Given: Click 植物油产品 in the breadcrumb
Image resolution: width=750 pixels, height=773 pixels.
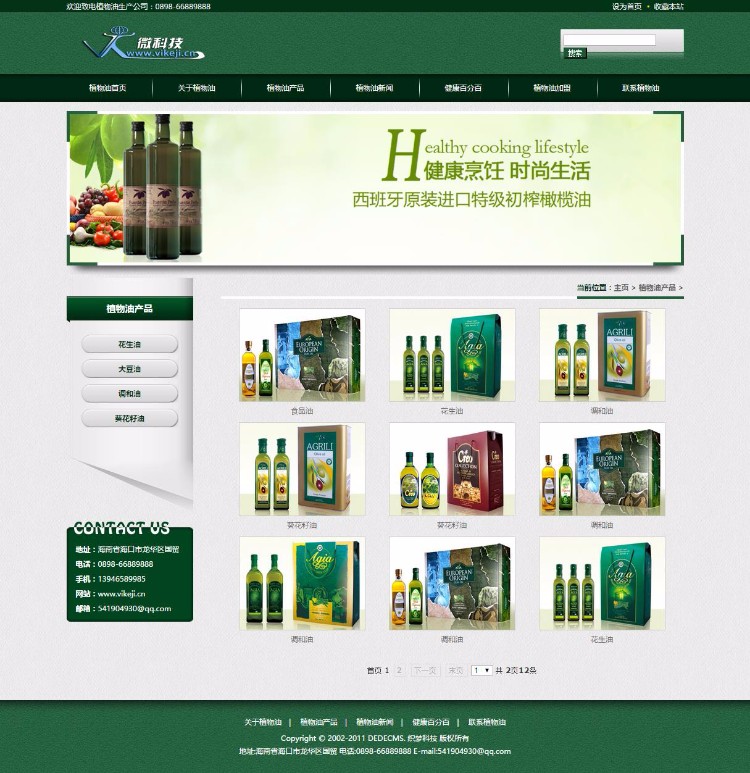Looking at the screenshot, I should pos(657,287).
